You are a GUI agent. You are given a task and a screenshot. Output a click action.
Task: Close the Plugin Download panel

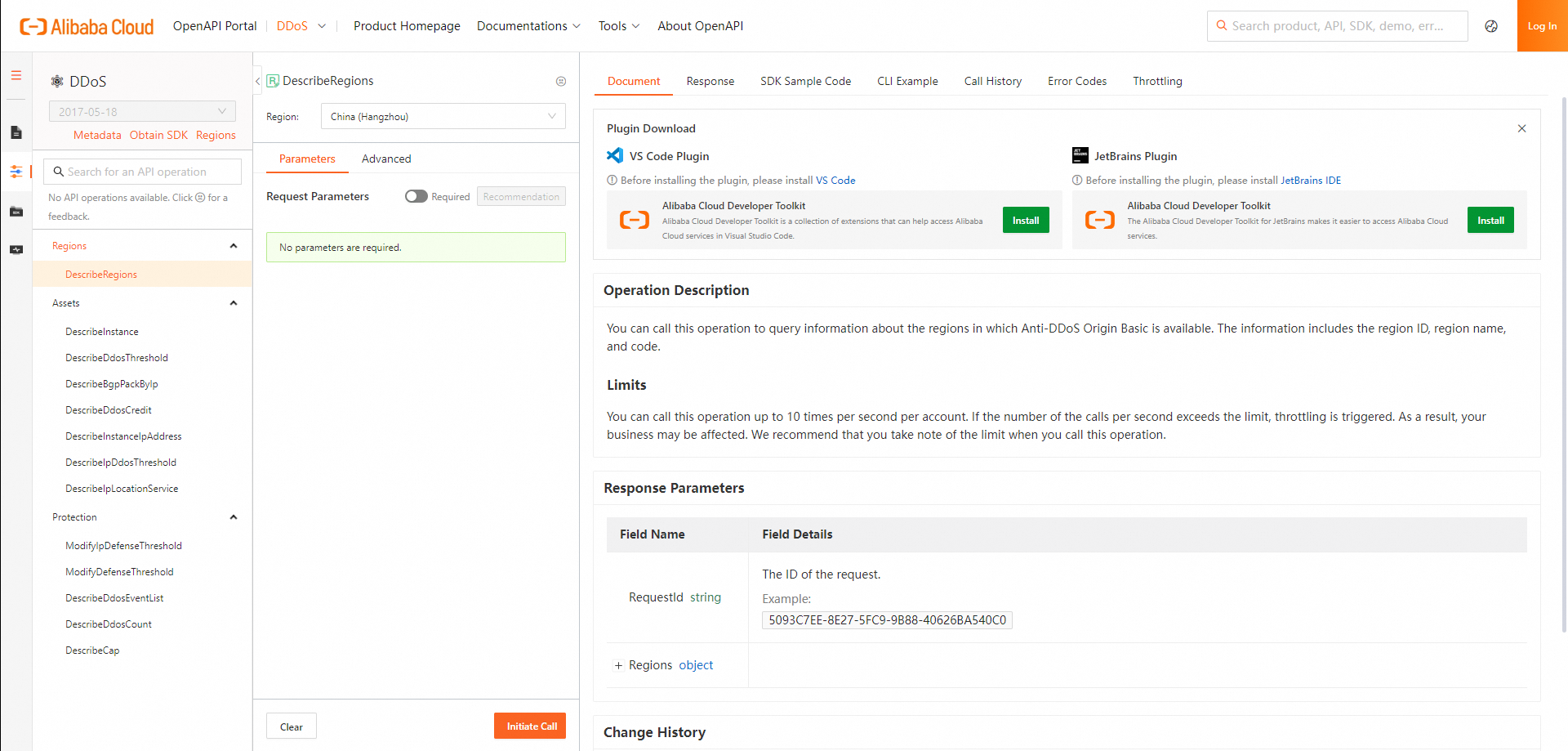(1521, 128)
